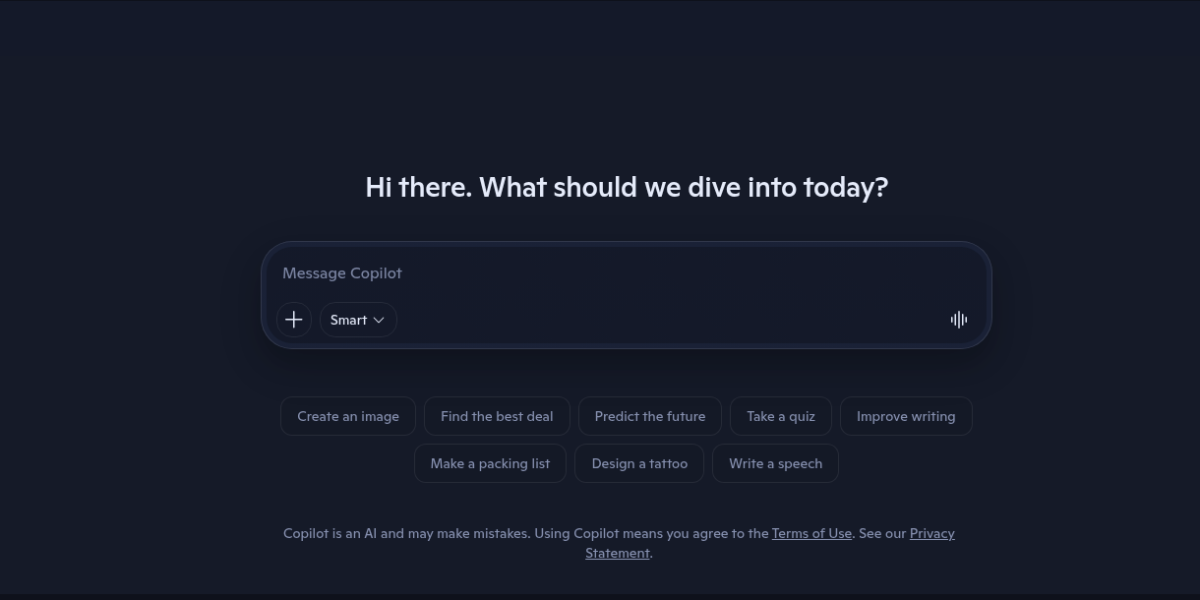1200x600 pixels.
Task: Select the Improve writing suggestion
Action: [x=906, y=416]
